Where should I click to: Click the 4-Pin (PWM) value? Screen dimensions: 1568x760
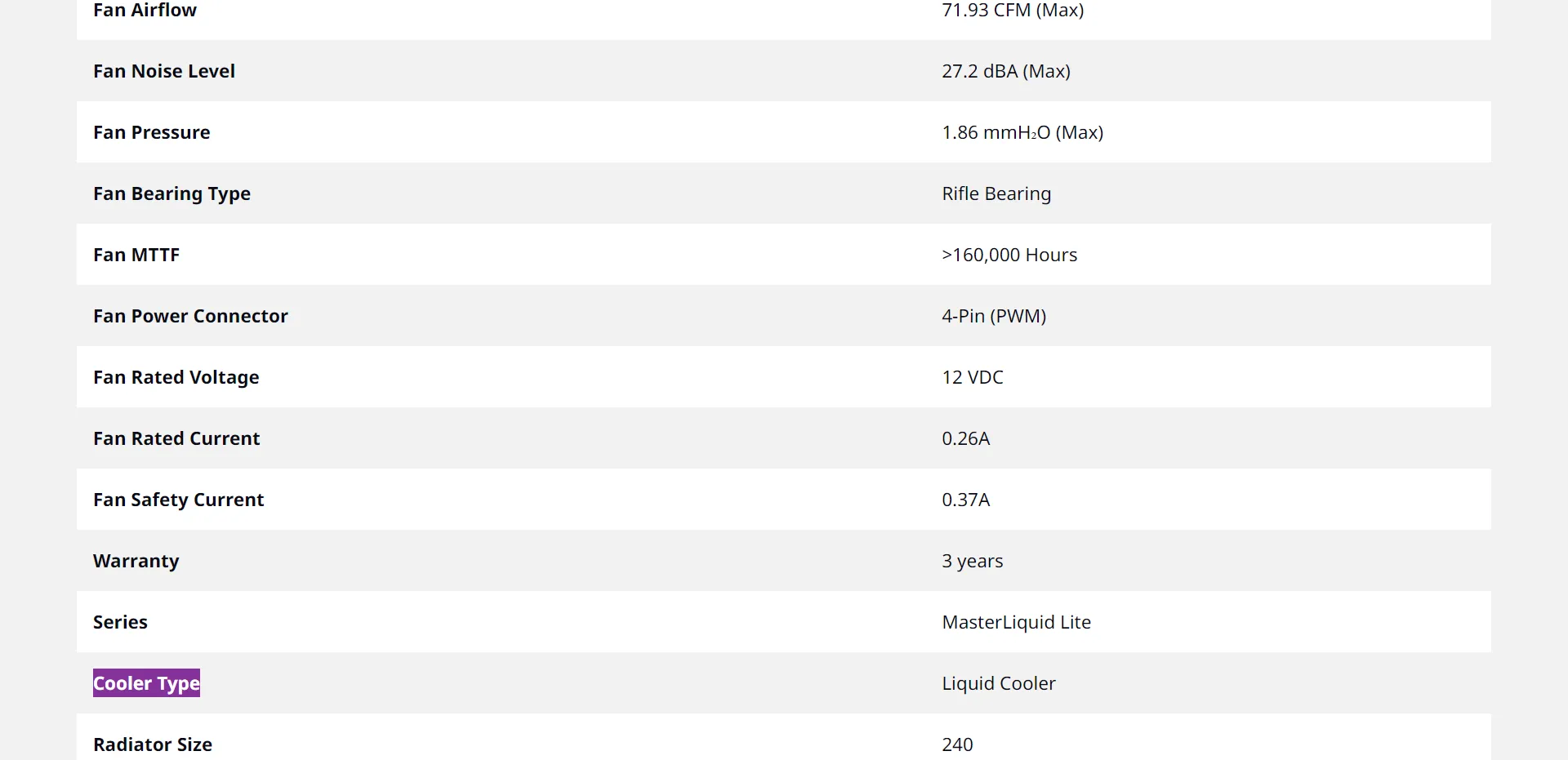point(994,316)
